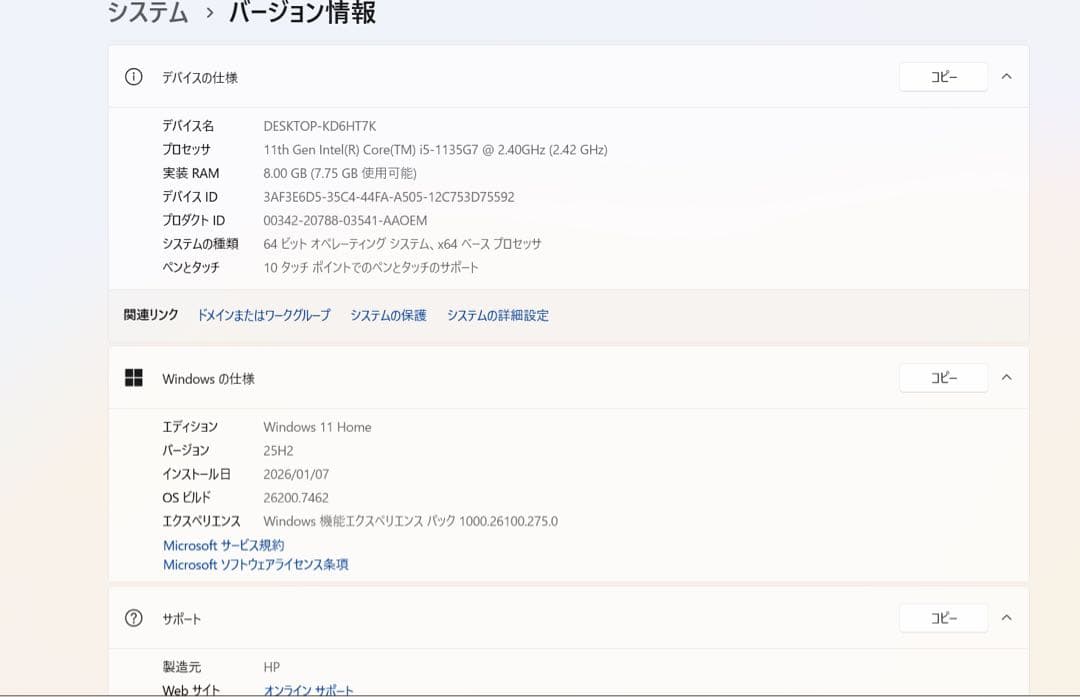The image size is (1080, 697).
Task: Click the 関連リンク label
Action: pyautogui.click(x=151, y=315)
